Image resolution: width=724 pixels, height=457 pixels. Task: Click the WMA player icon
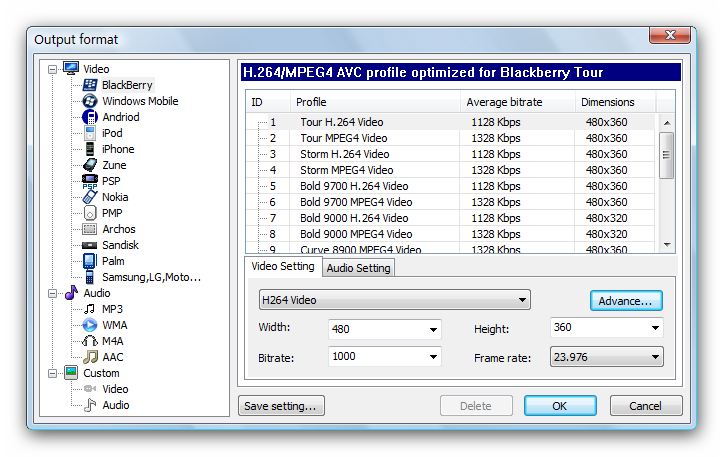(90, 325)
